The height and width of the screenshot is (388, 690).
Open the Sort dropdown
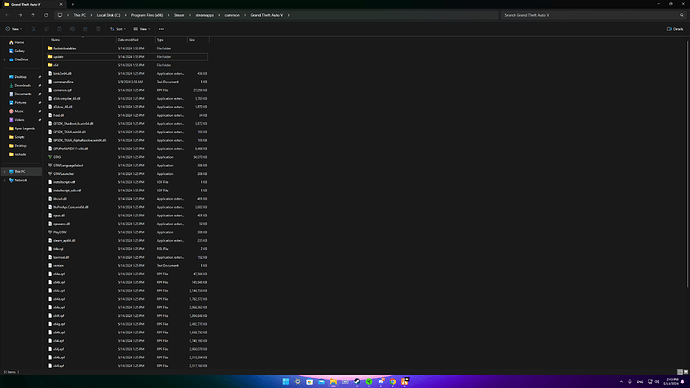(117, 29)
